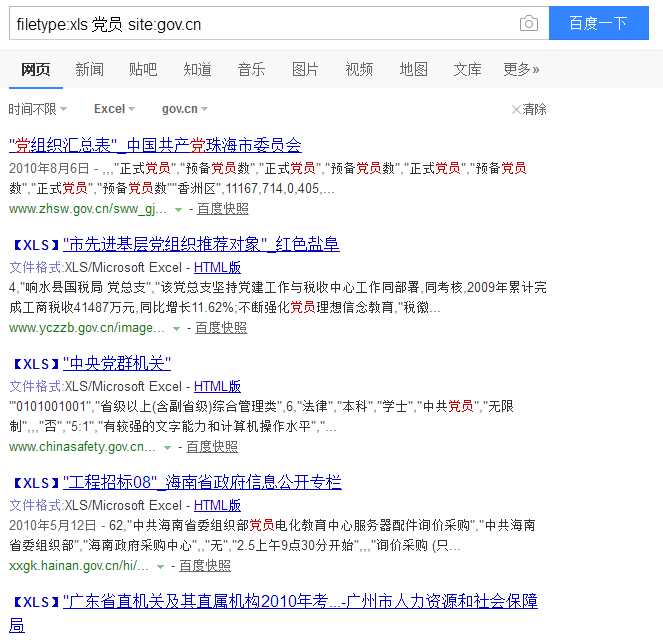Go to the 知道 tab

(197, 69)
